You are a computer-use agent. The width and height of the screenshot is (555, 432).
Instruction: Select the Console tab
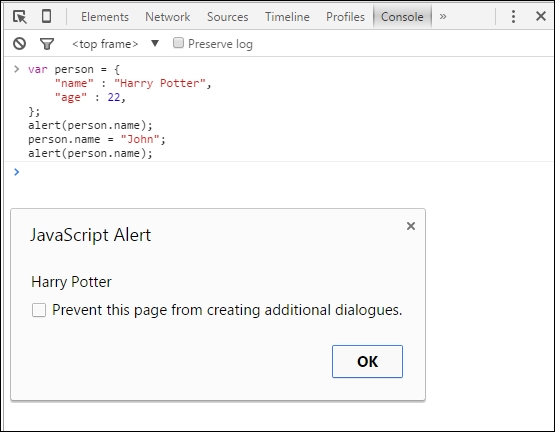click(x=402, y=17)
